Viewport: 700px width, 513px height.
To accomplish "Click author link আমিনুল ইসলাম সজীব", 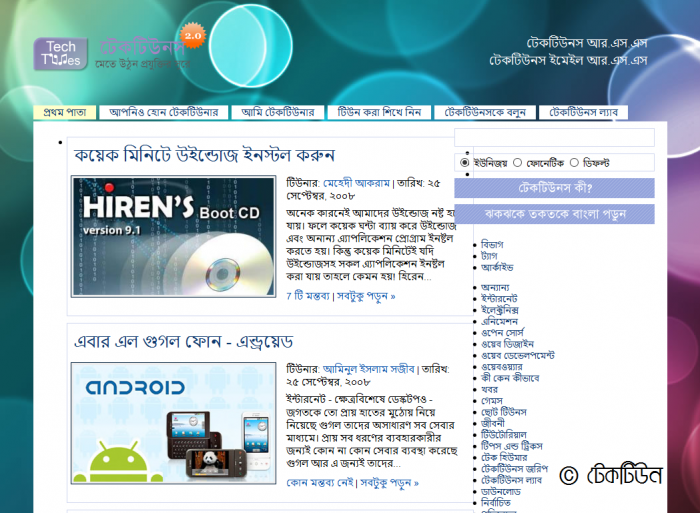I will (x=369, y=369).
